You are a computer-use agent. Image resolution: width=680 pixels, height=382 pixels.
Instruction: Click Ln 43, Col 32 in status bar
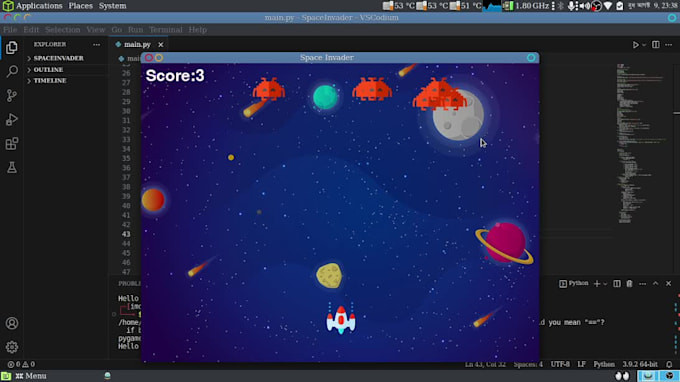pos(485,364)
